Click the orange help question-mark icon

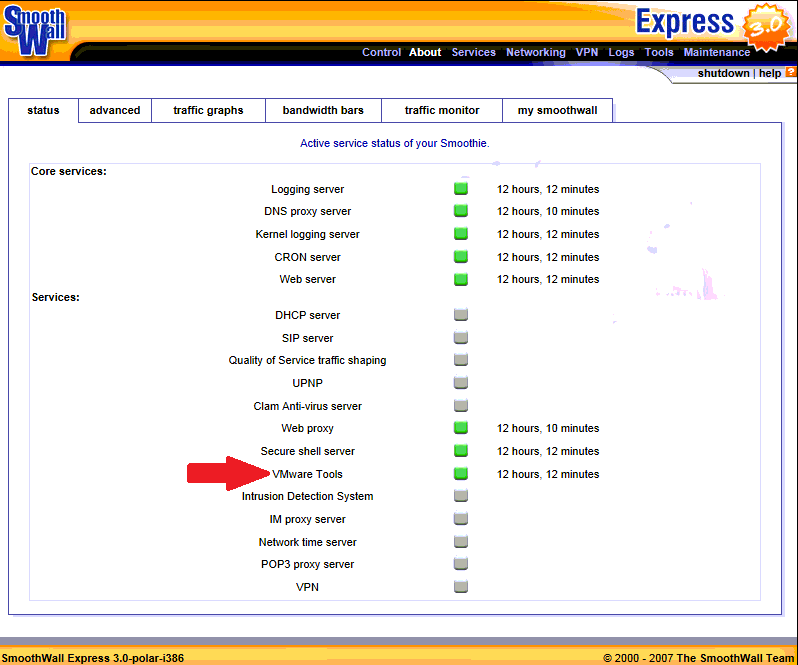(x=790, y=72)
